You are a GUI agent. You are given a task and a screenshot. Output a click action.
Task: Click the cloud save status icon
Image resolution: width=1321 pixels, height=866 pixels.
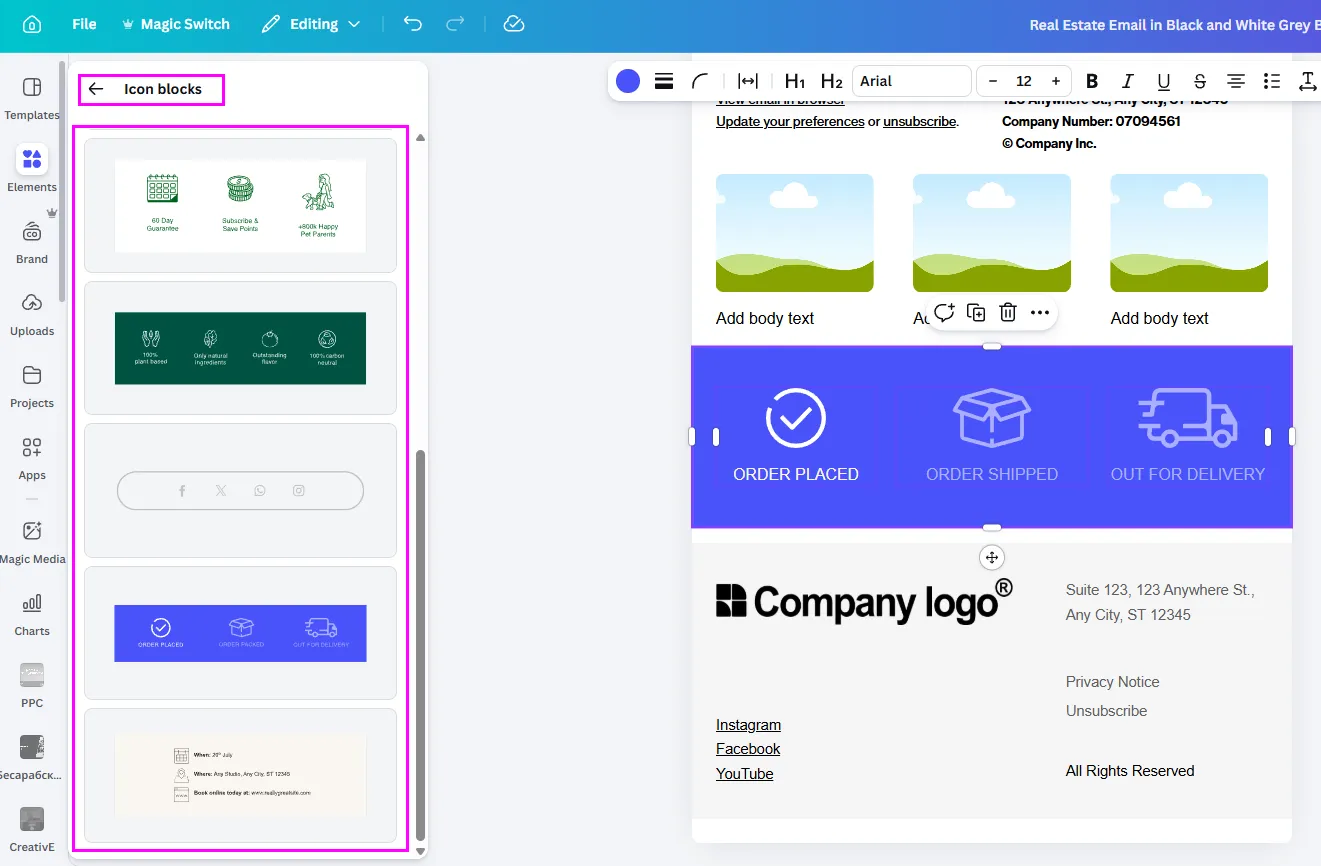click(514, 24)
